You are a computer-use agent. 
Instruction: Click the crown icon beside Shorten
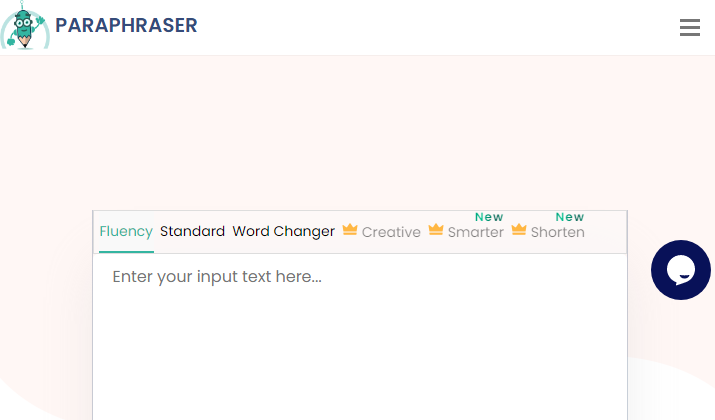tap(519, 229)
